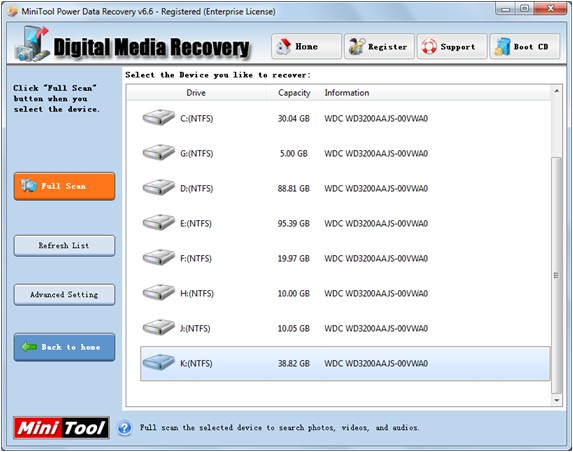Click the 5.00 GB capacity value
Image resolution: width=573 pixels, height=452 pixels.
tap(294, 153)
